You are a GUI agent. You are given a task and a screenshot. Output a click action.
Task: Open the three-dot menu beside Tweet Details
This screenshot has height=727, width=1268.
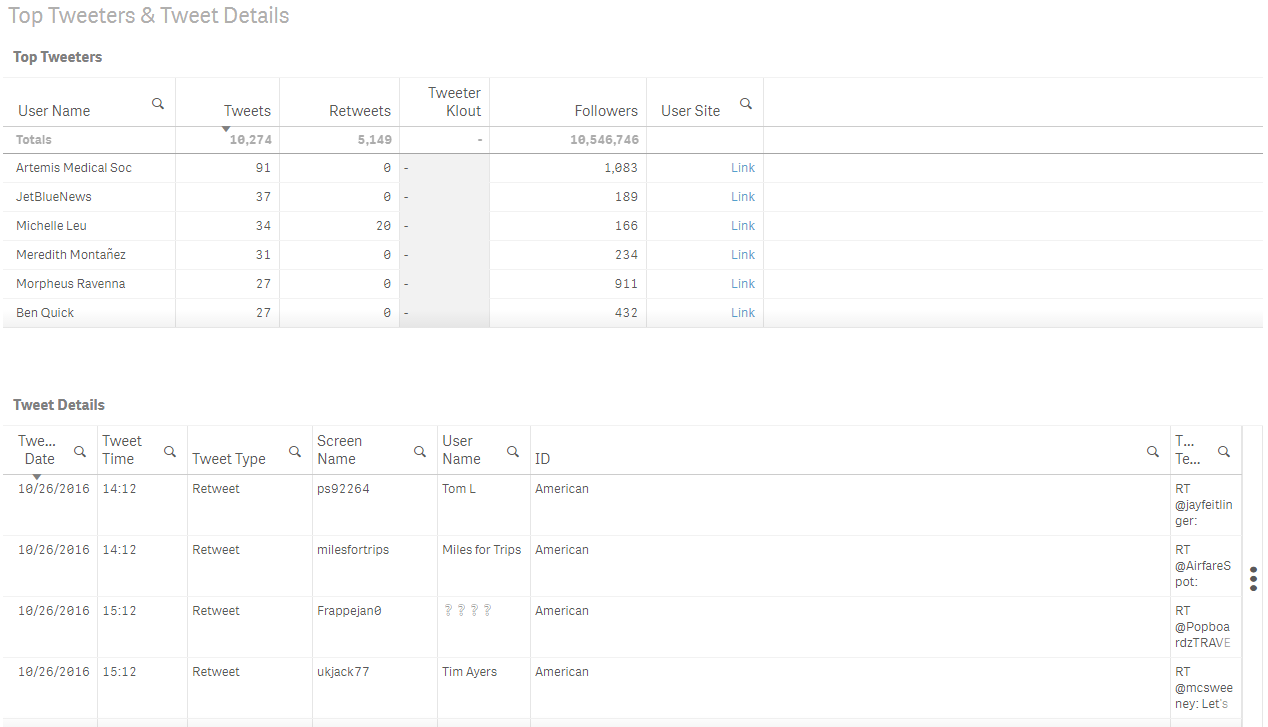[x=1254, y=579]
